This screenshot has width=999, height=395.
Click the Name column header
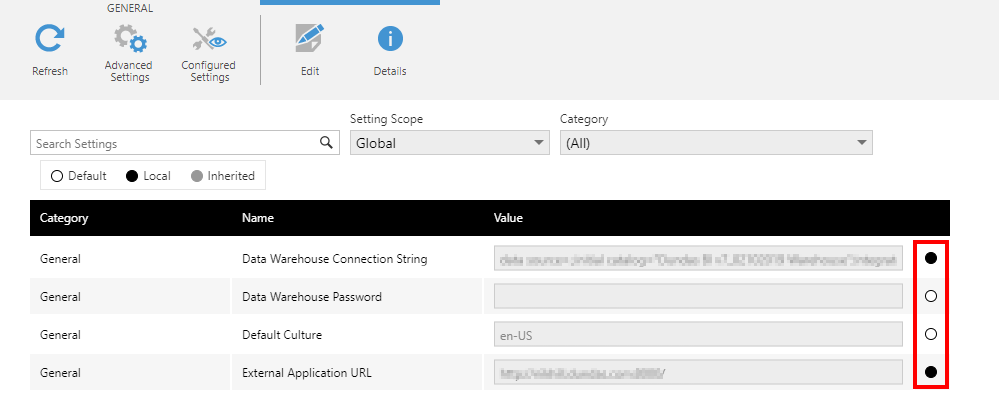click(257, 218)
